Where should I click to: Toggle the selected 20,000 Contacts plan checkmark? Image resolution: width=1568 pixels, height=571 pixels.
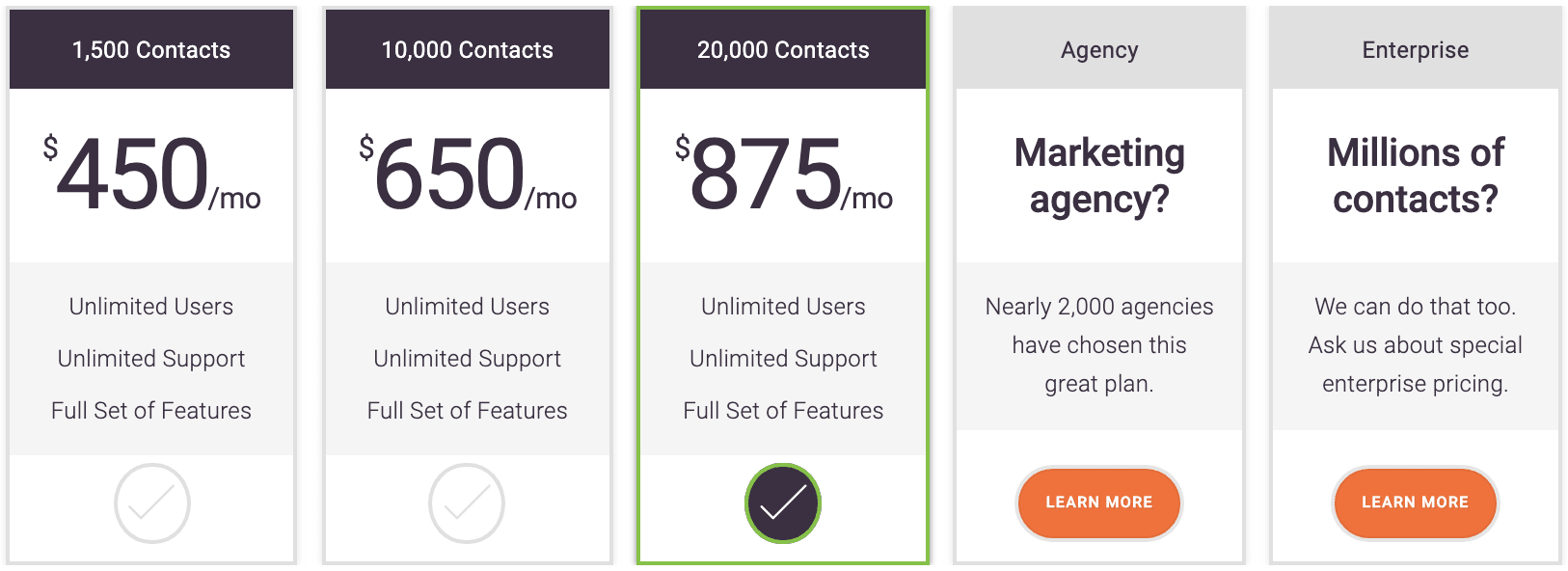coord(783,503)
